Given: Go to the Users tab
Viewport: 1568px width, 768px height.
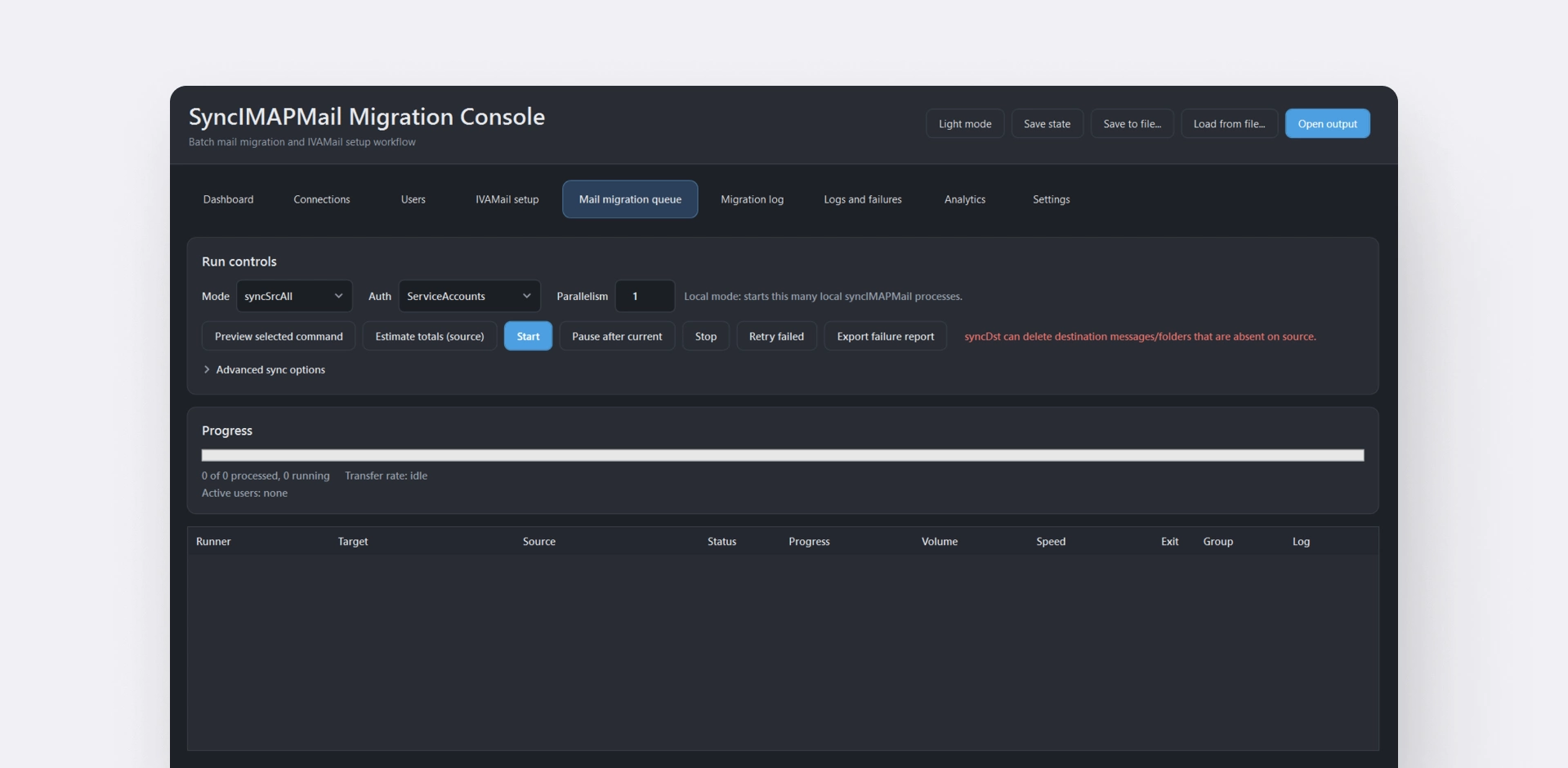Looking at the screenshot, I should coord(413,199).
